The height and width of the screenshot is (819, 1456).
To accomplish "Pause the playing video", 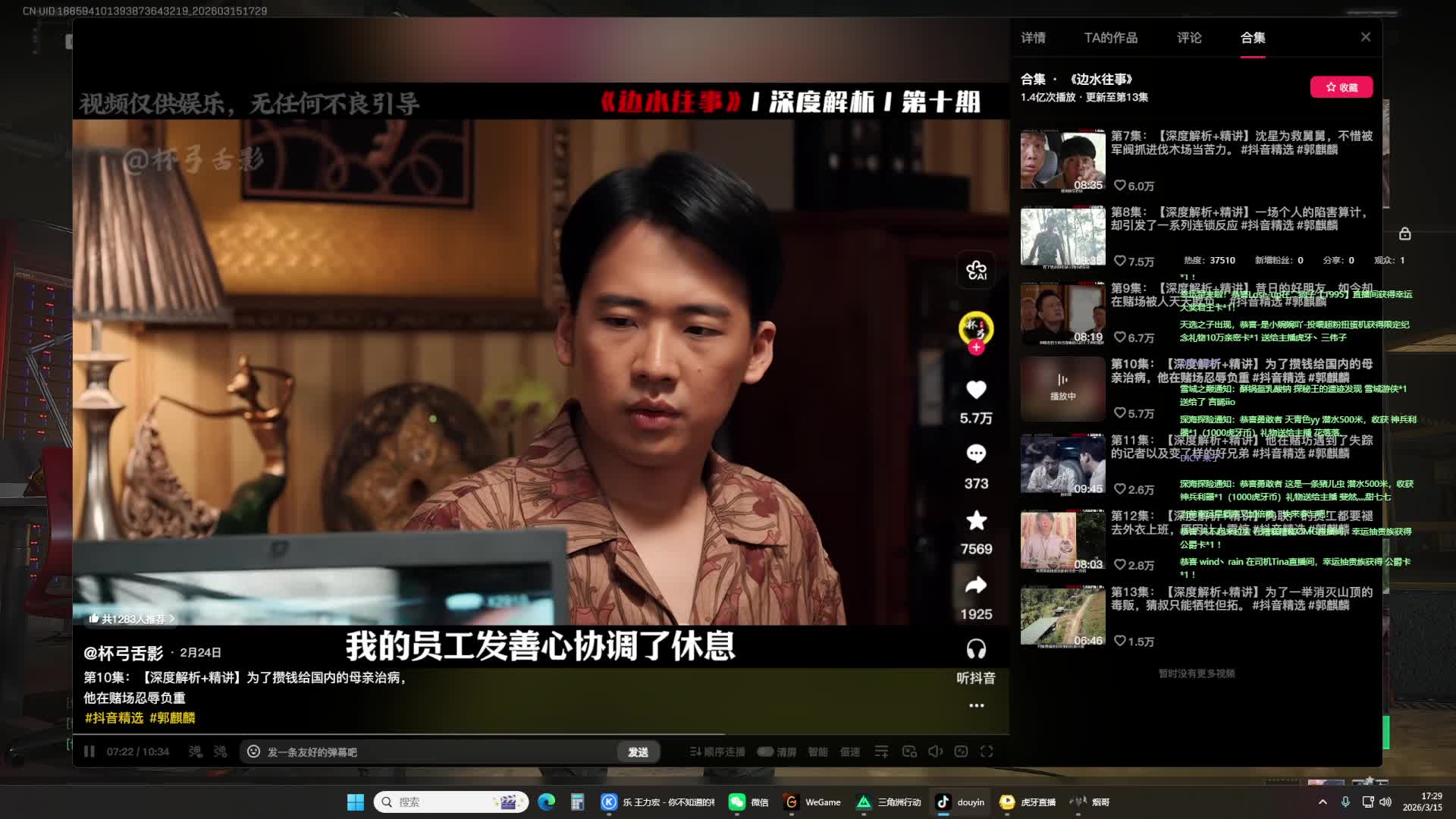I will coord(89,752).
